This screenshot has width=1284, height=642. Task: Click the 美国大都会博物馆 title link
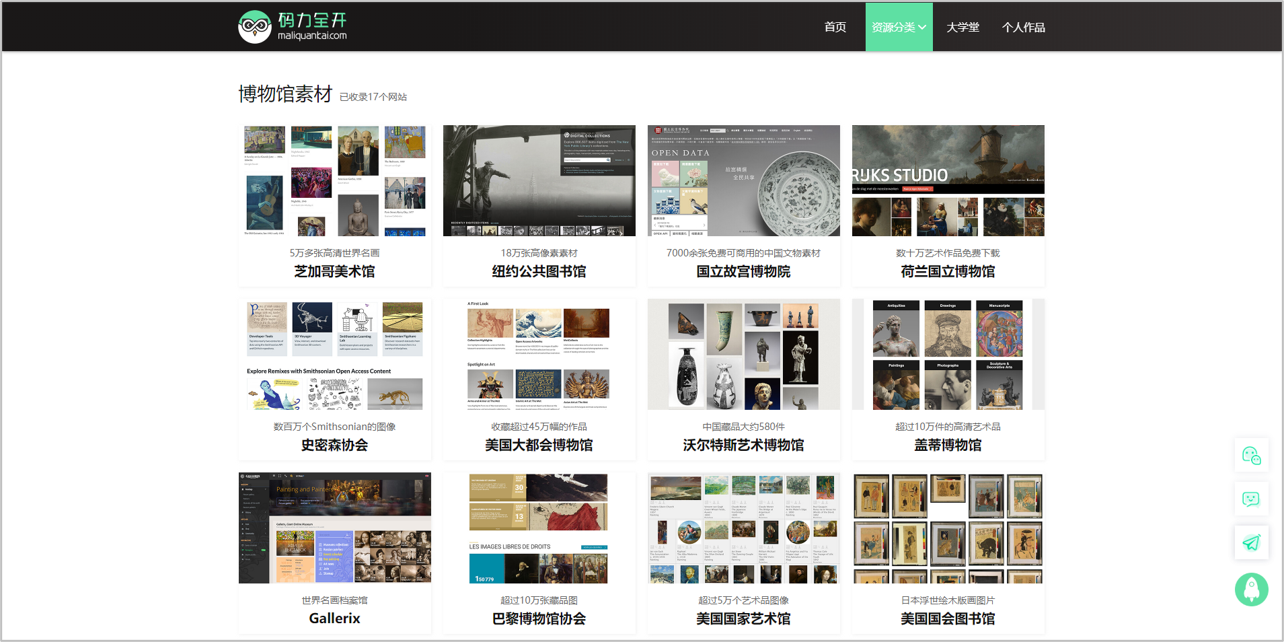click(539, 445)
